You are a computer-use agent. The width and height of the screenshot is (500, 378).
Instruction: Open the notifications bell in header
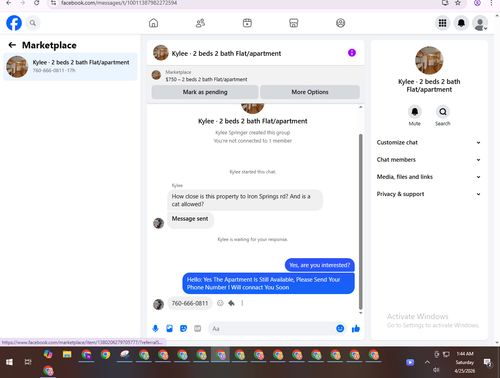click(x=461, y=23)
